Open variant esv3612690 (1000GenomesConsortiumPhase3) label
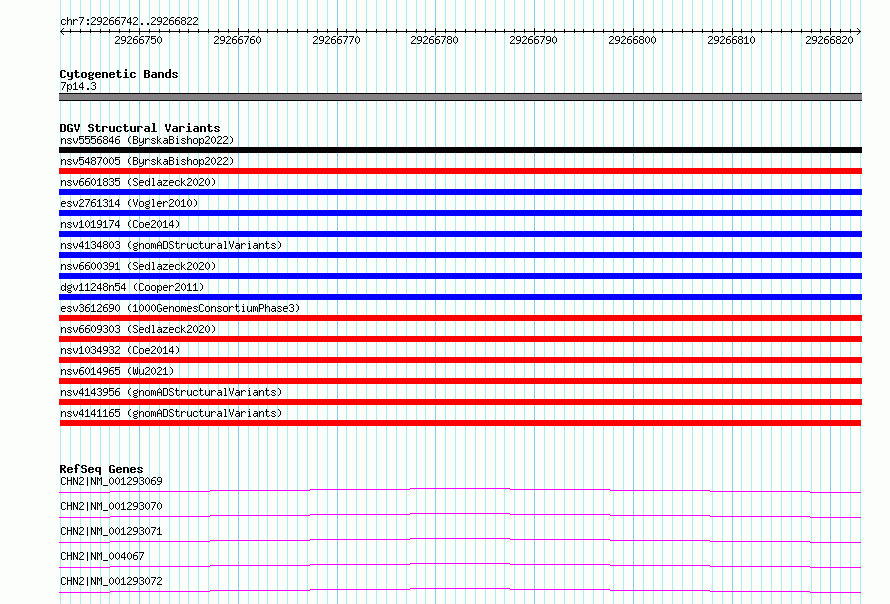Screen dimensions: 890x604 pyautogui.click(x=180, y=308)
